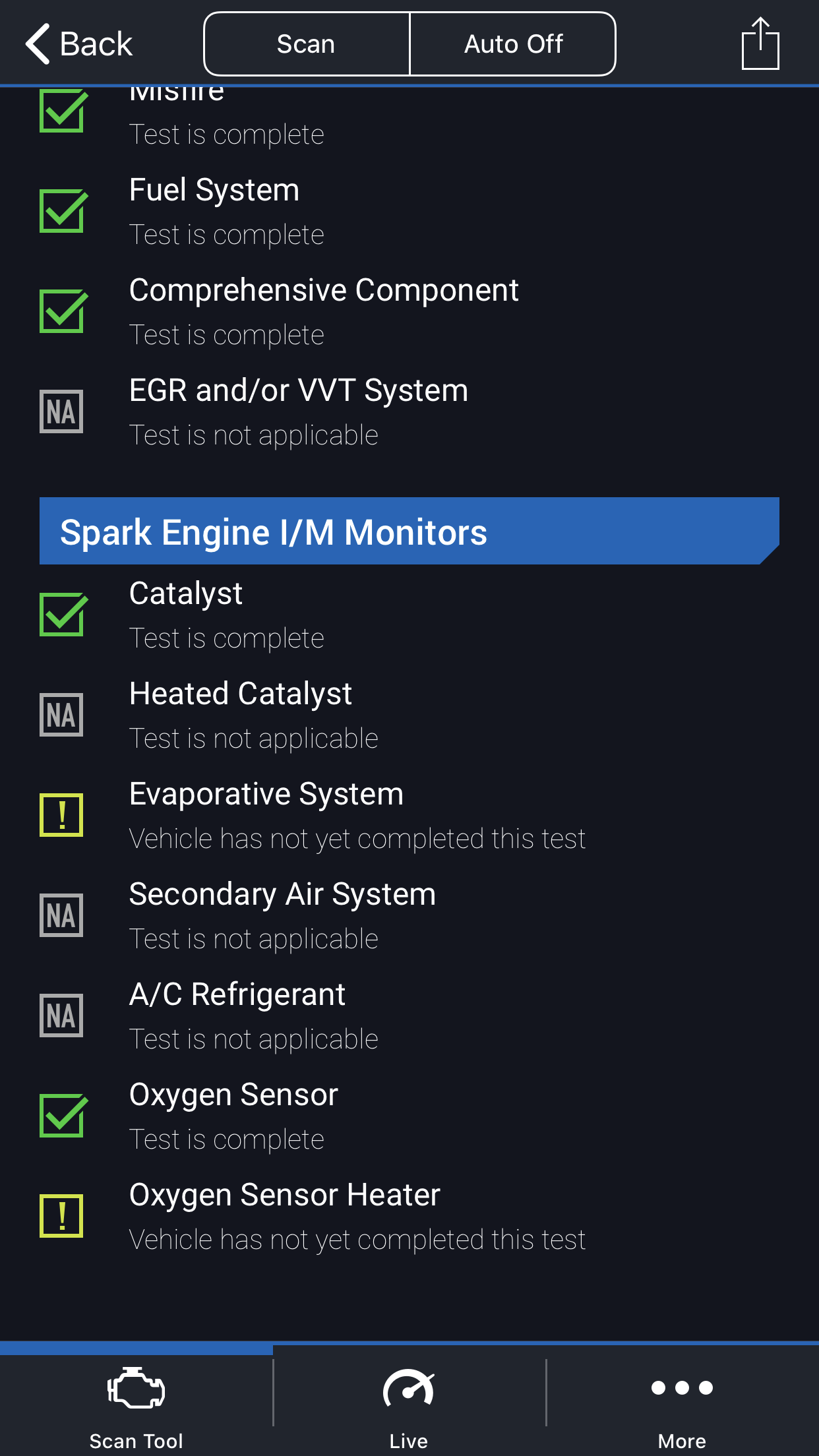Image resolution: width=819 pixels, height=1456 pixels.
Task: Tap the green checkmark beside Catalyst
Action: pos(63,615)
